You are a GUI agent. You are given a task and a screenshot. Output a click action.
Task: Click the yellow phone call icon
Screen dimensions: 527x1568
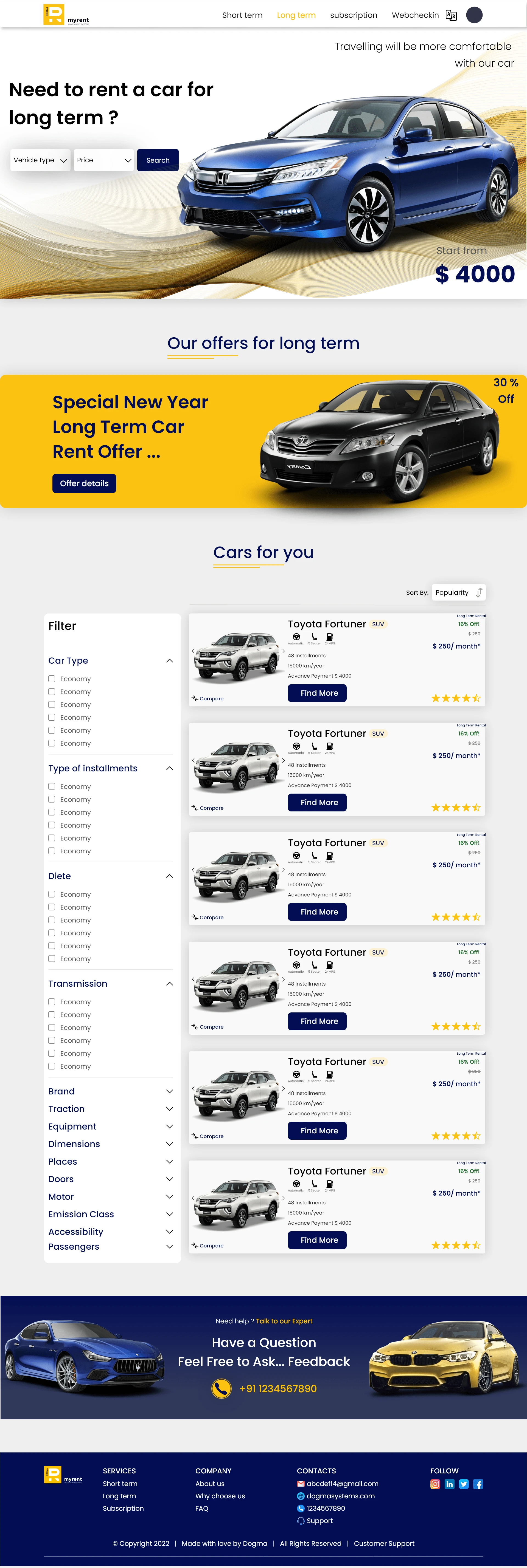[221, 1388]
